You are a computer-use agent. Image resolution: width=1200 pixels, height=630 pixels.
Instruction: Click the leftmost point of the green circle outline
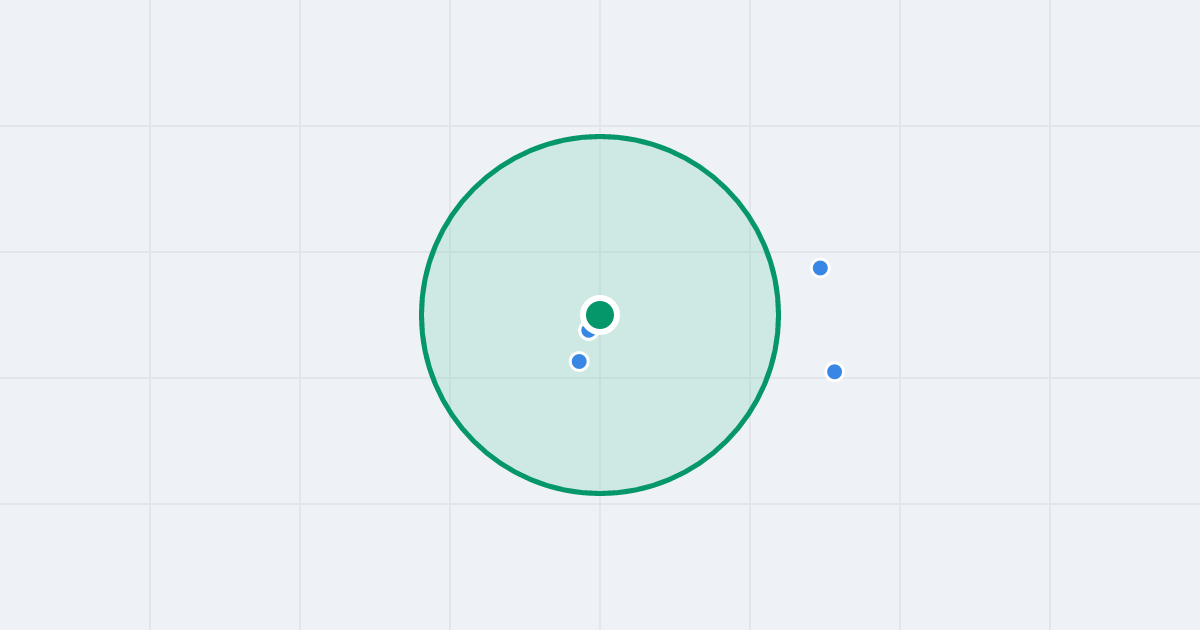[422, 315]
